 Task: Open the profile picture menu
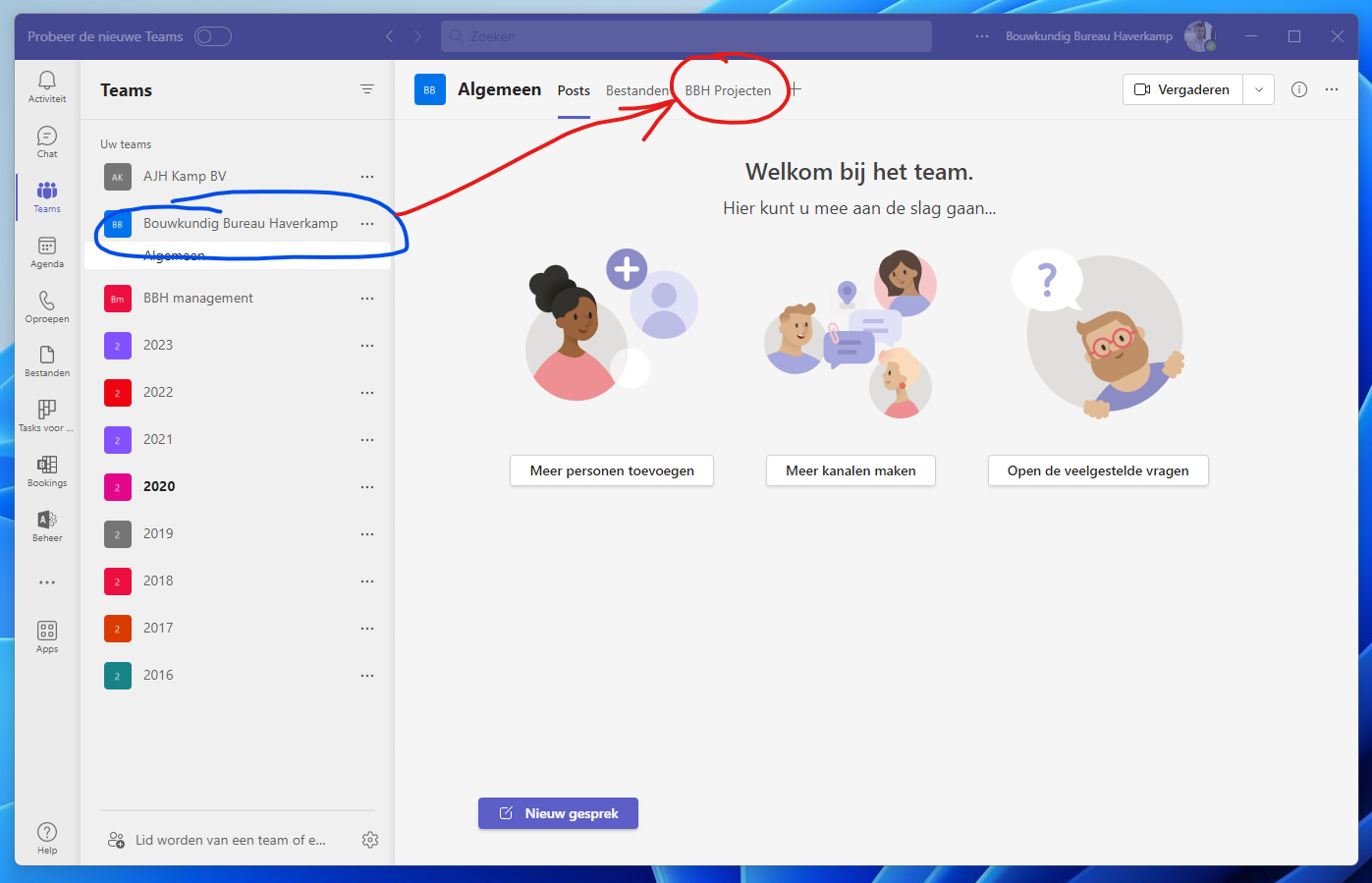(1200, 36)
